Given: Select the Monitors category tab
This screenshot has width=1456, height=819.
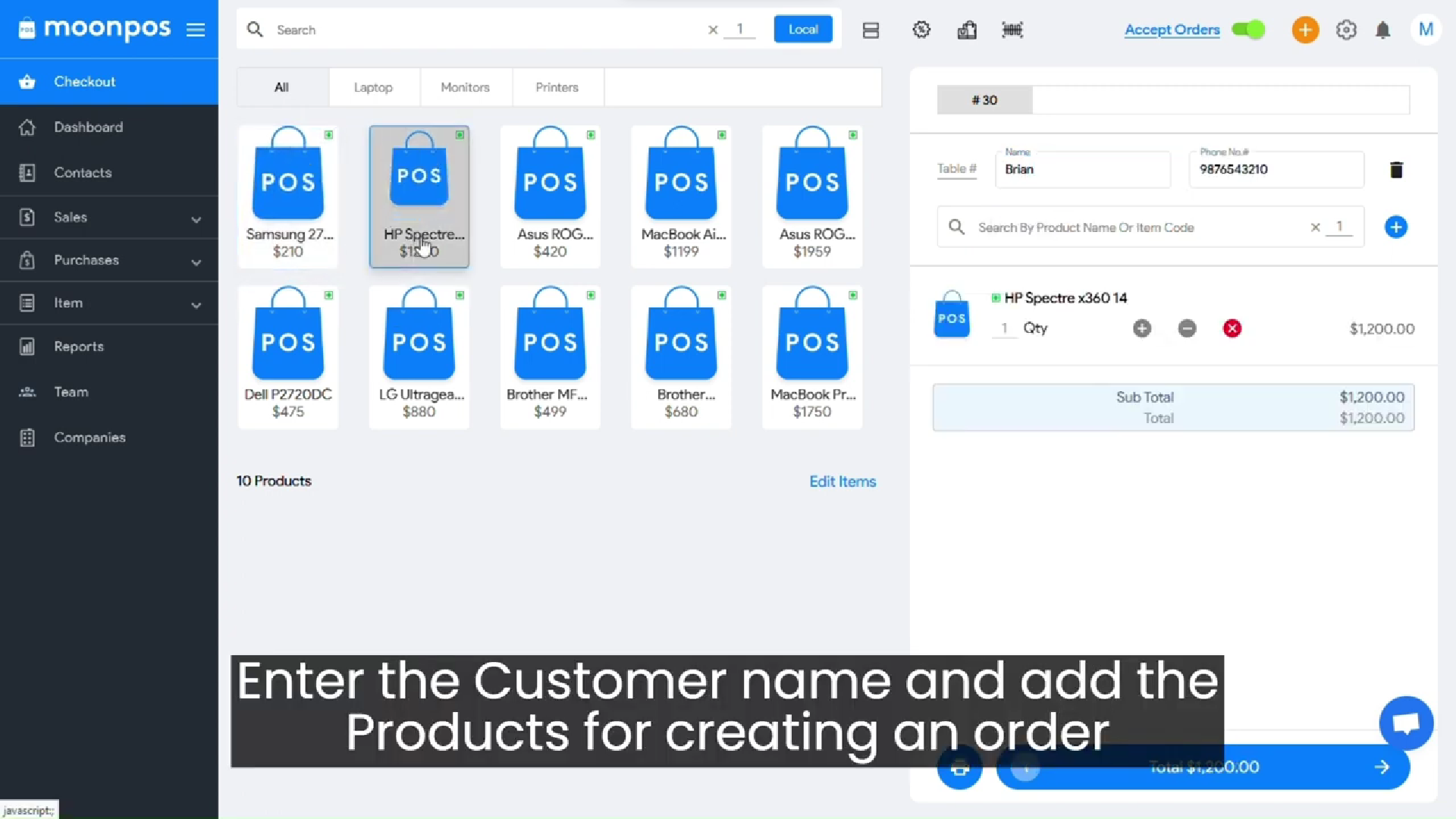Looking at the screenshot, I should [466, 87].
